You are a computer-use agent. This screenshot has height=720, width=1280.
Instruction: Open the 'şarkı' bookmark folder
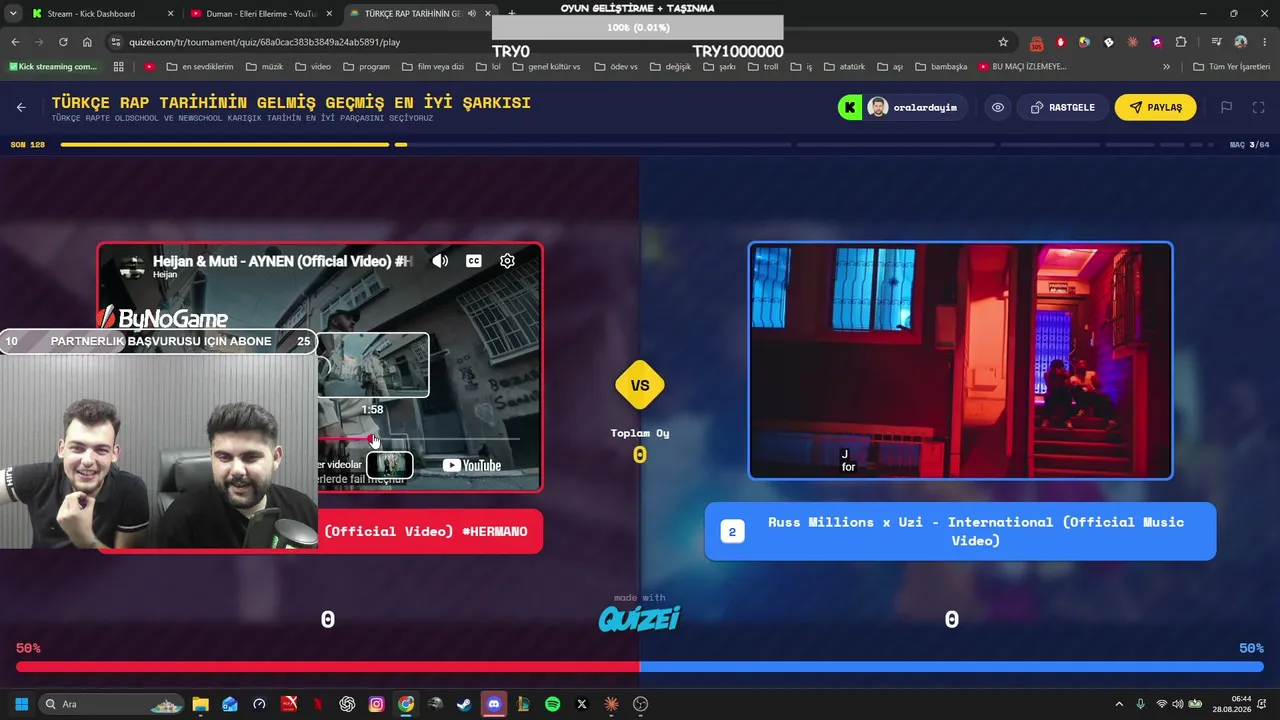(x=719, y=67)
